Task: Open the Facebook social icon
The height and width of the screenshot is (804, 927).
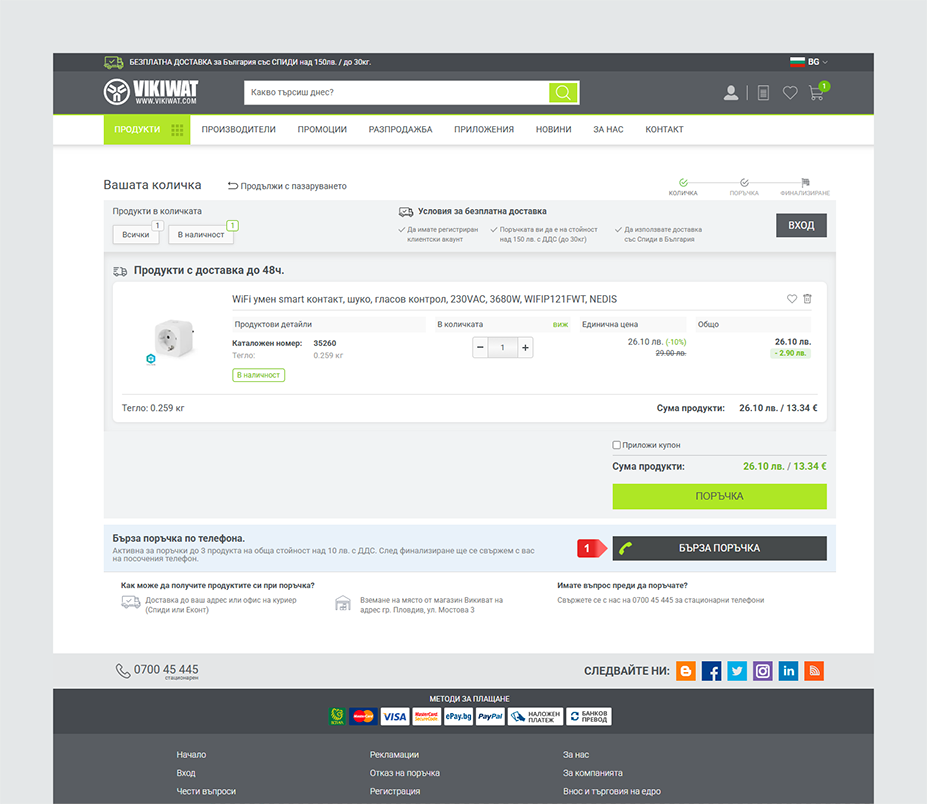Action: (x=711, y=671)
